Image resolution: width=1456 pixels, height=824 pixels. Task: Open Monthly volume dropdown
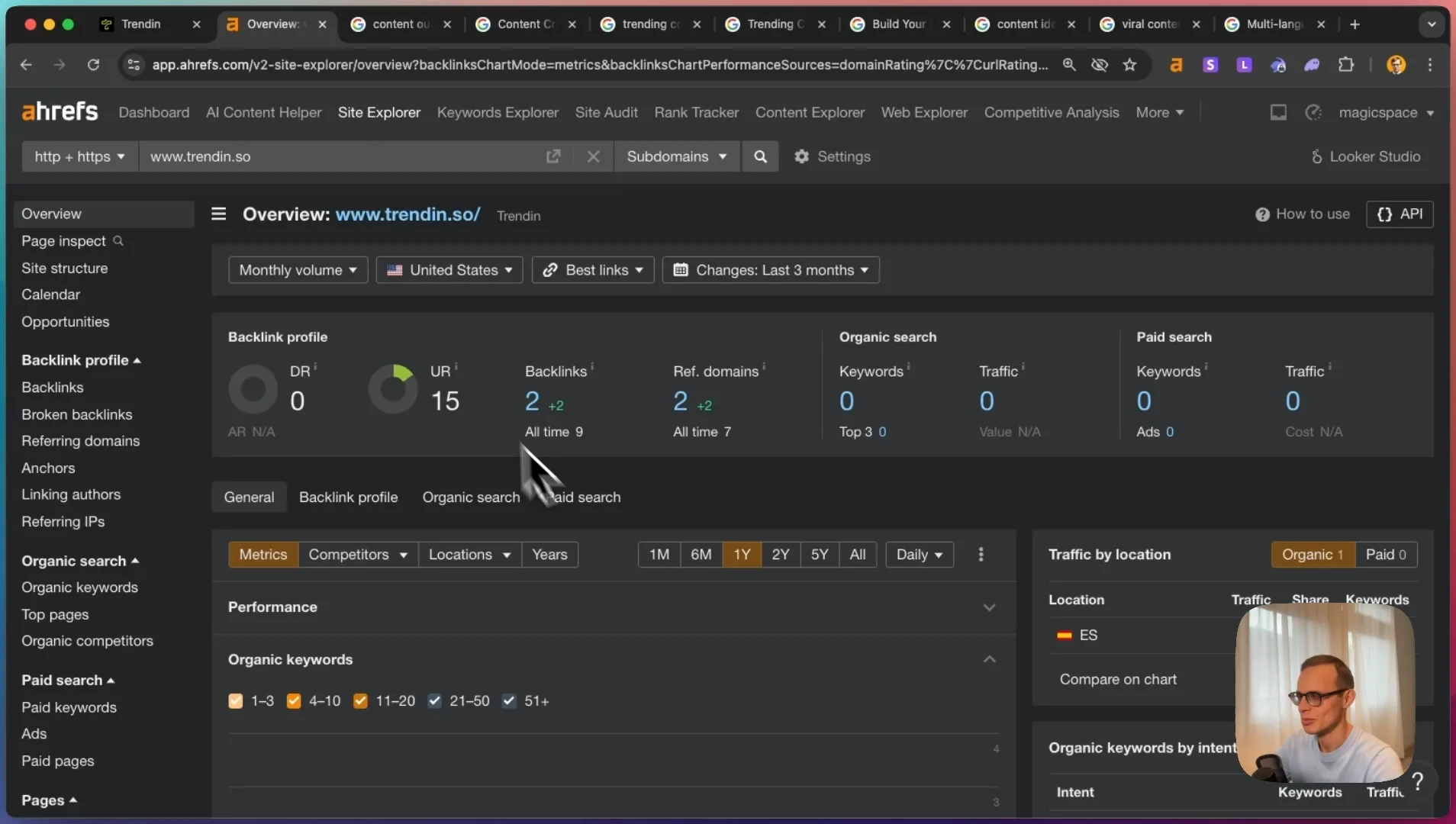click(298, 270)
